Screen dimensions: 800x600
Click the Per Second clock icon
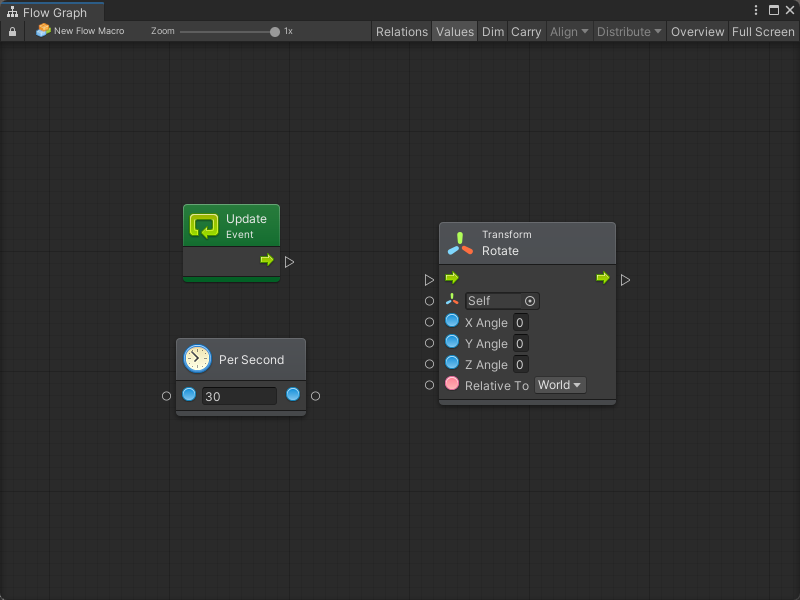tap(197, 359)
